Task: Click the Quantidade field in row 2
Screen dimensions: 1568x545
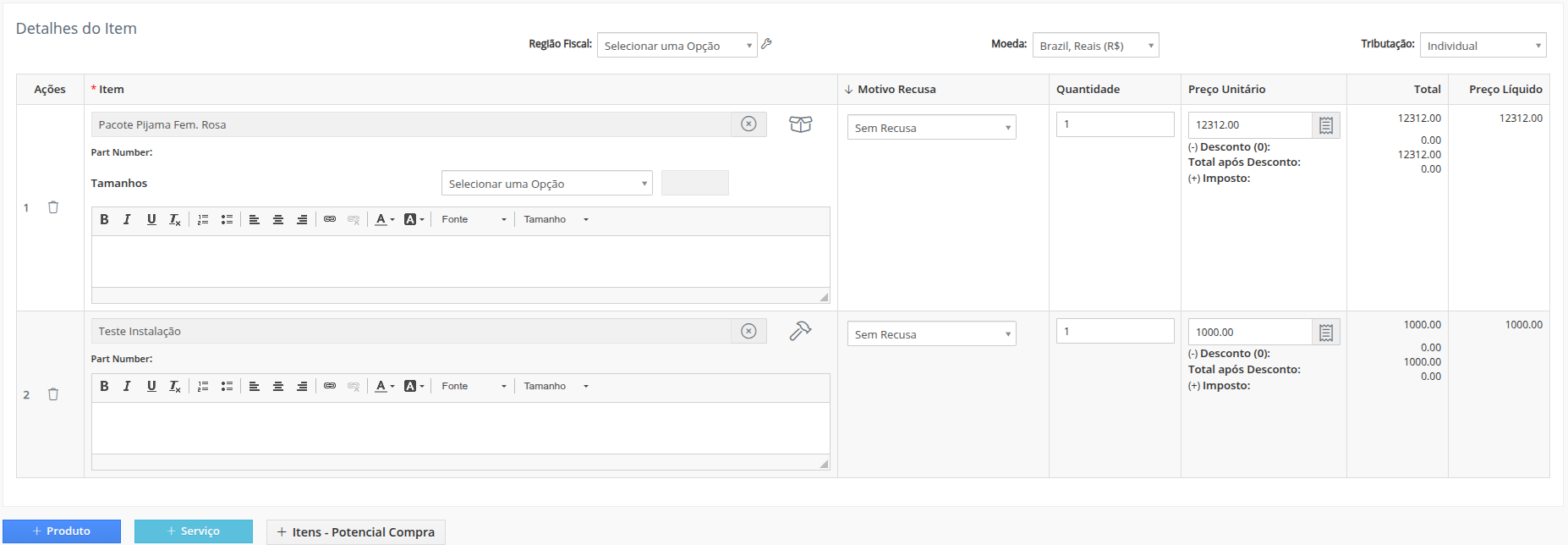Action: tap(1115, 331)
